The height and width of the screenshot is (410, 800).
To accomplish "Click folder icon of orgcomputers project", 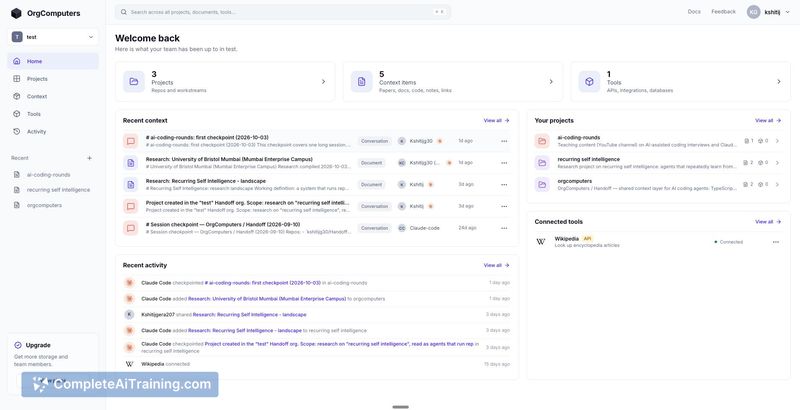I will coord(542,185).
